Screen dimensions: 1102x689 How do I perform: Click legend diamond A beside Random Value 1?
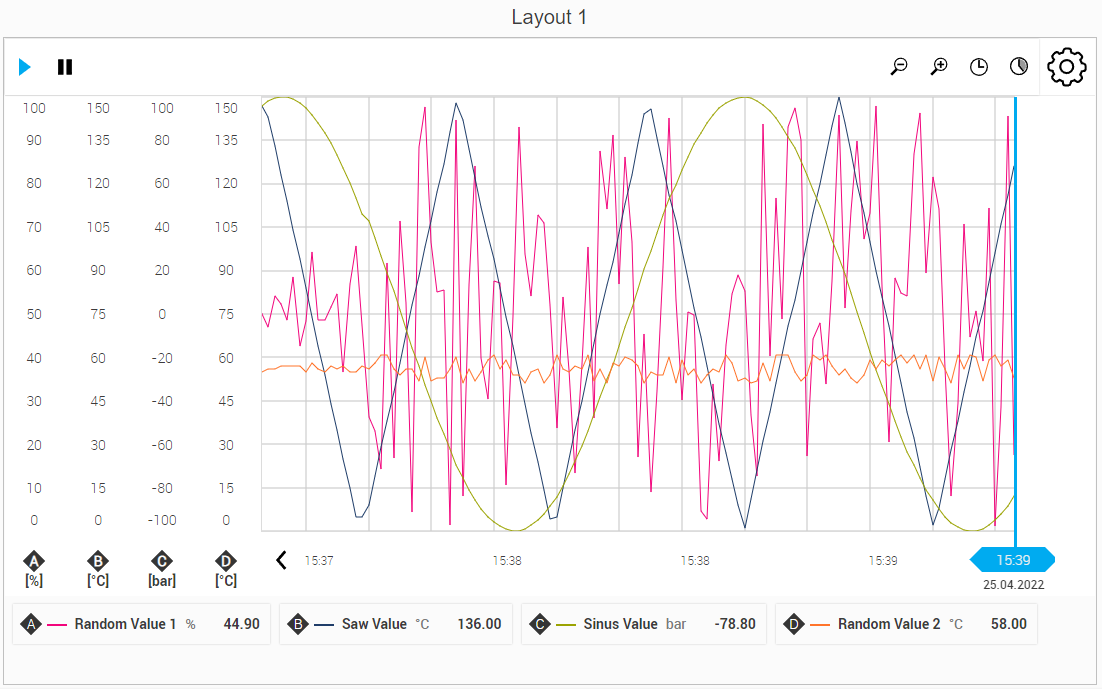pos(31,624)
